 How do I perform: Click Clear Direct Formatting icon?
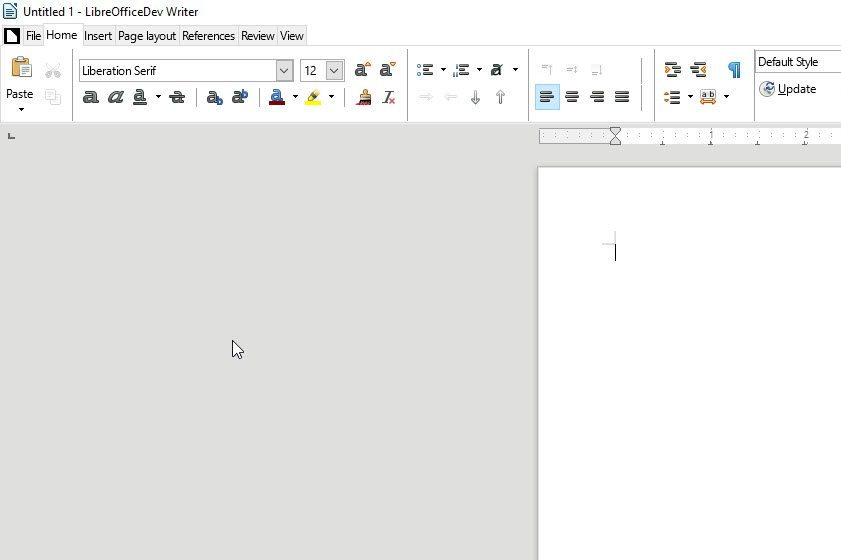[389, 97]
